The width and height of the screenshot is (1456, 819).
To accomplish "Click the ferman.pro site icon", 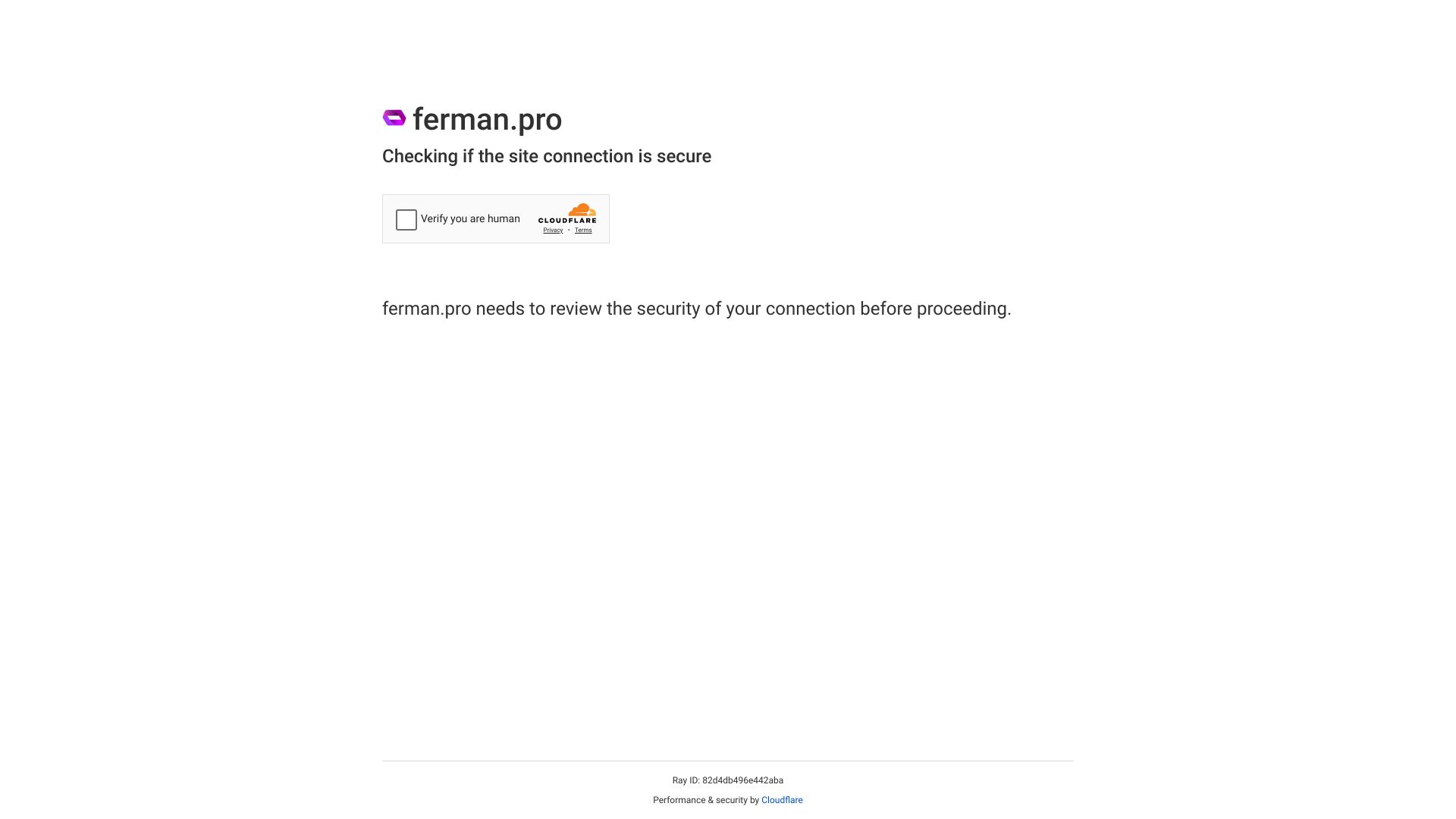I will pyautogui.click(x=393, y=117).
